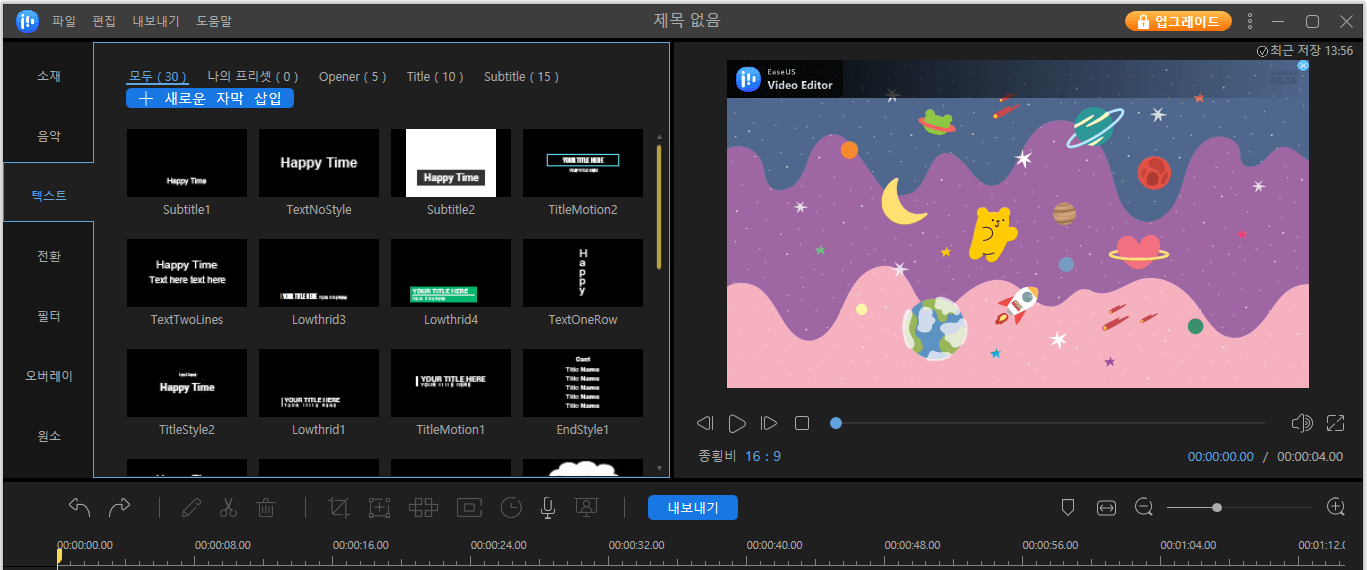Image resolution: width=1367 pixels, height=570 pixels.
Task: Step to next frame
Action: tap(769, 424)
